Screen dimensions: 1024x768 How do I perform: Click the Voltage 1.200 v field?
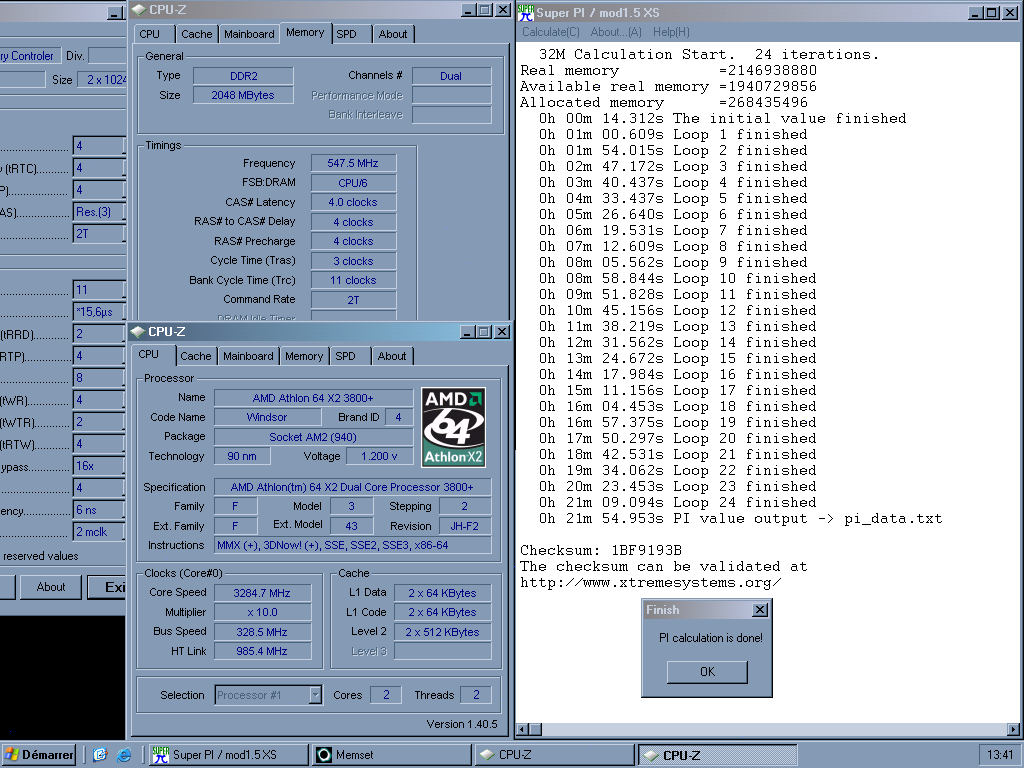click(x=379, y=456)
